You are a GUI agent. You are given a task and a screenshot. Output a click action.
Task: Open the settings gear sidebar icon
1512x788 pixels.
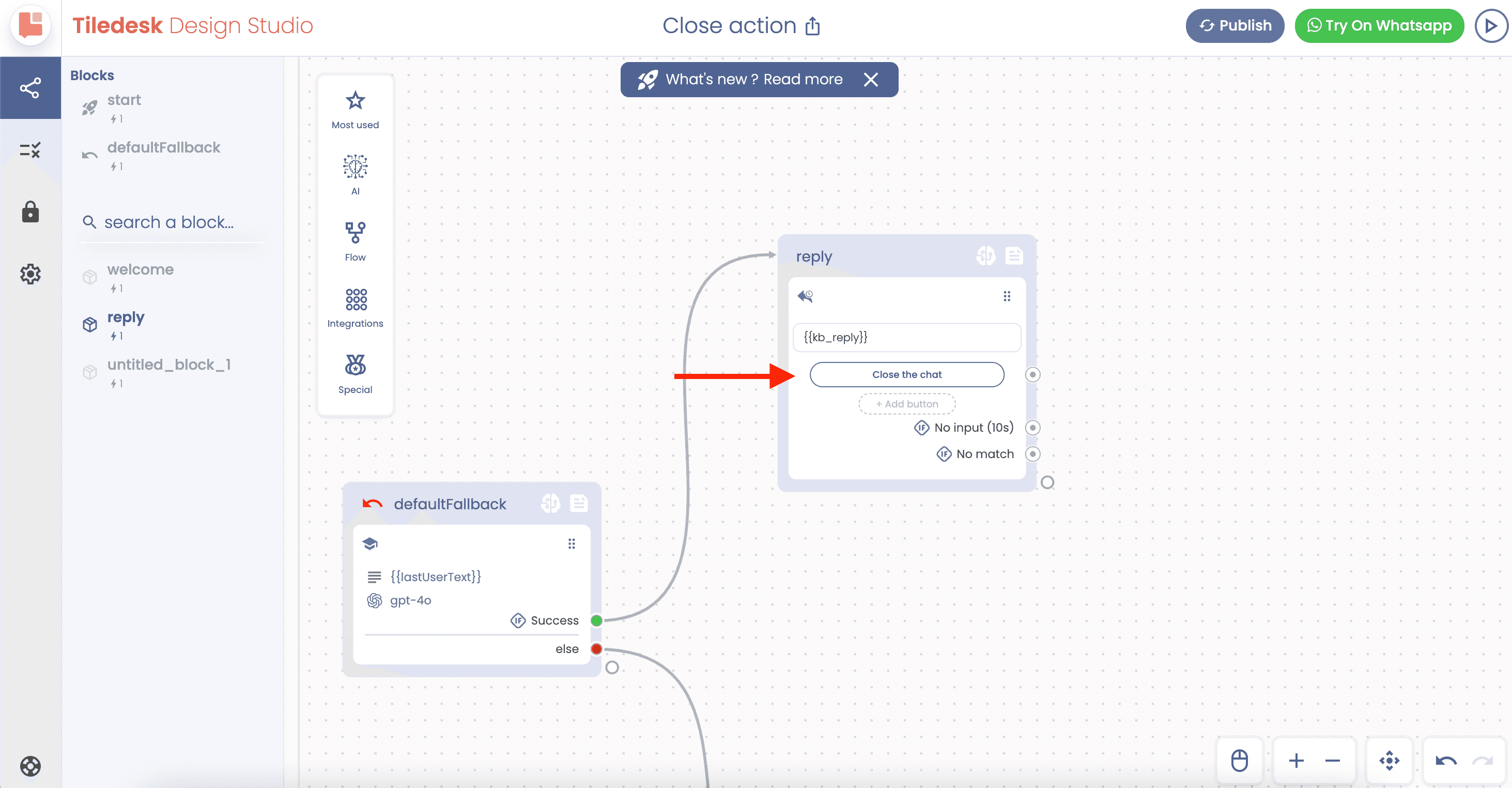[x=30, y=274]
